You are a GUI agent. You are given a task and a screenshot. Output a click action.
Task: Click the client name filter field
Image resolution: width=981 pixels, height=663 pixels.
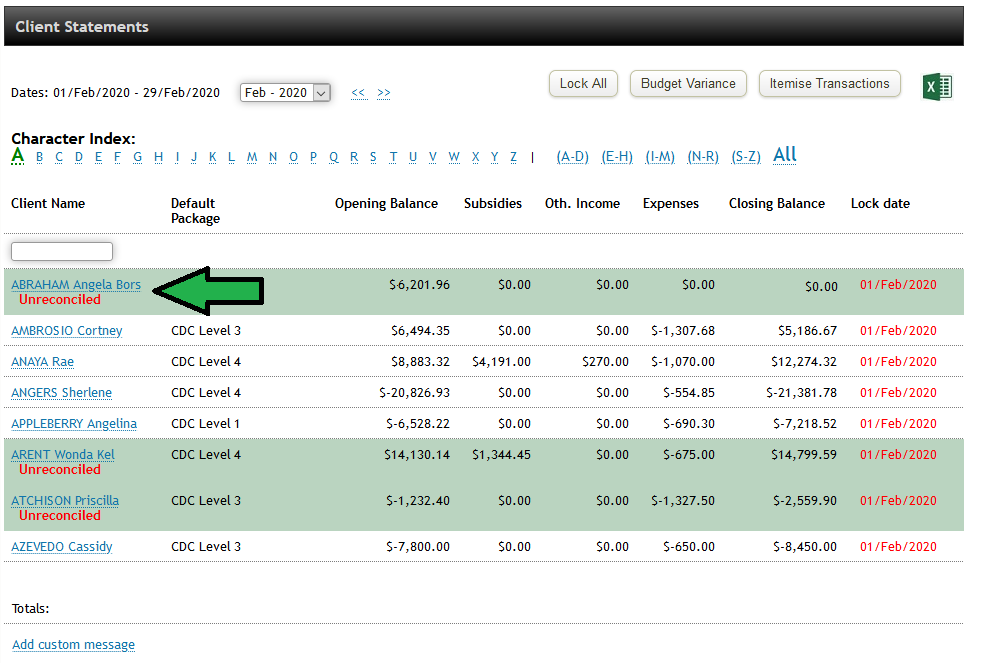[x=62, y=251]
